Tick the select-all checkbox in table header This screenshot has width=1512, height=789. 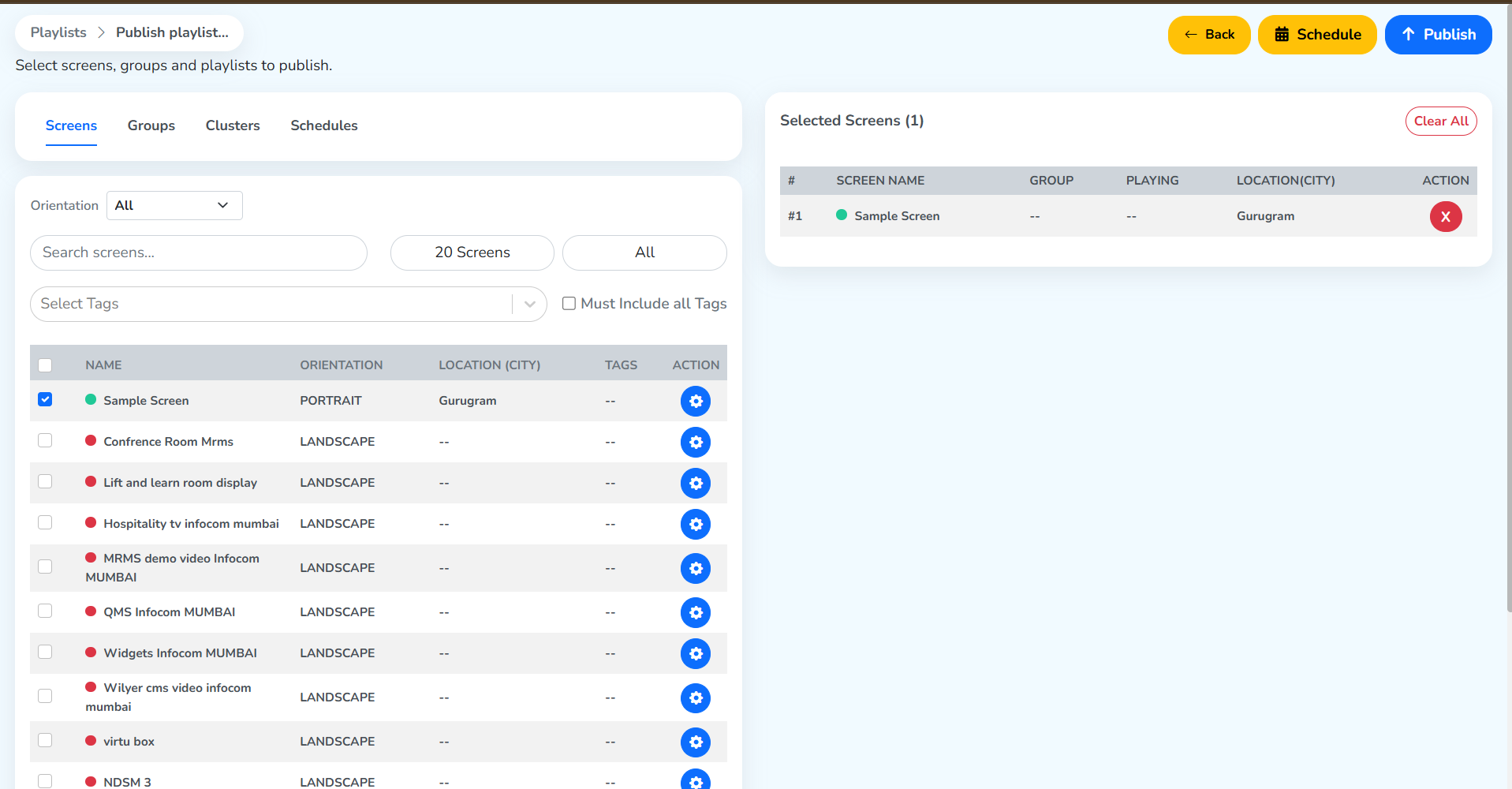point(45,365)
